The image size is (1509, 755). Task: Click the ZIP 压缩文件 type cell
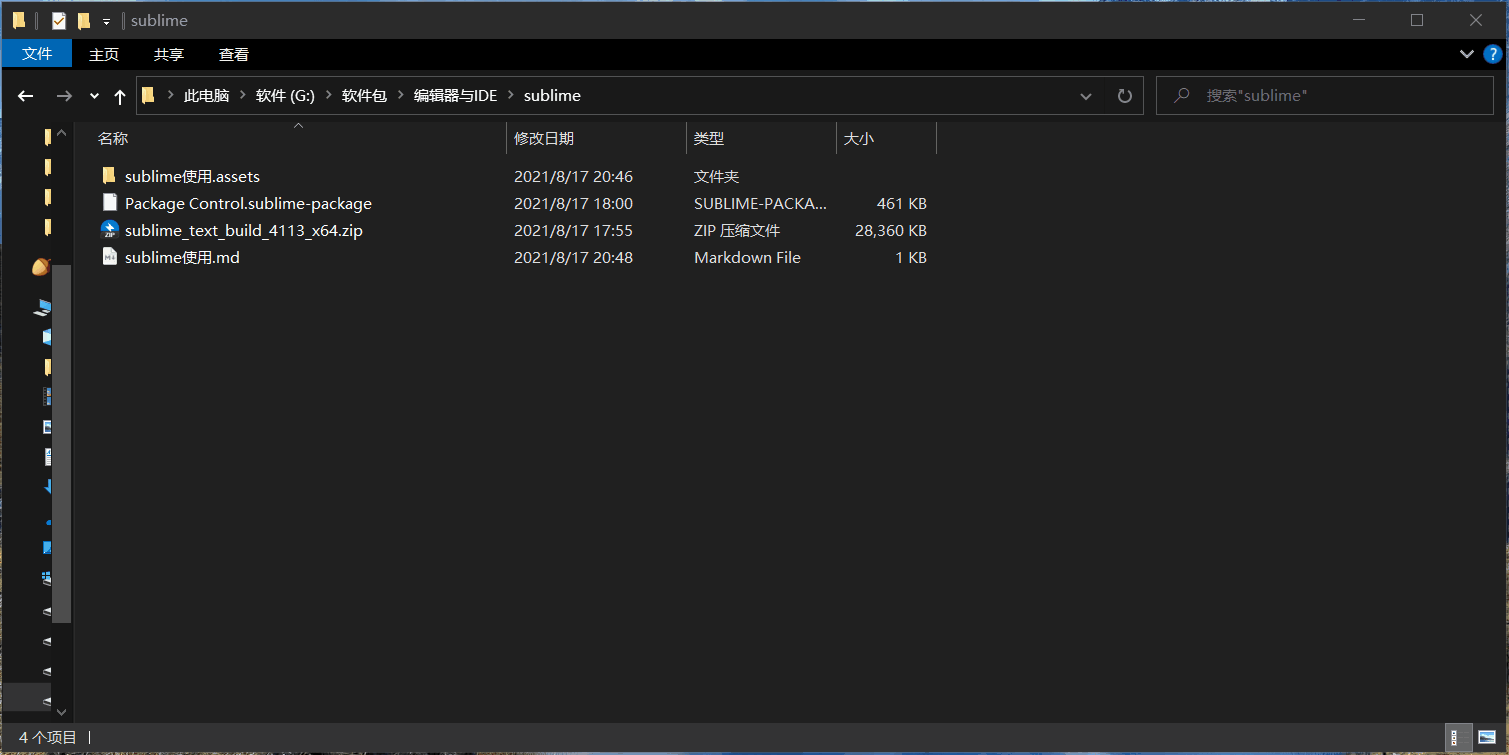tap(737, 230)
